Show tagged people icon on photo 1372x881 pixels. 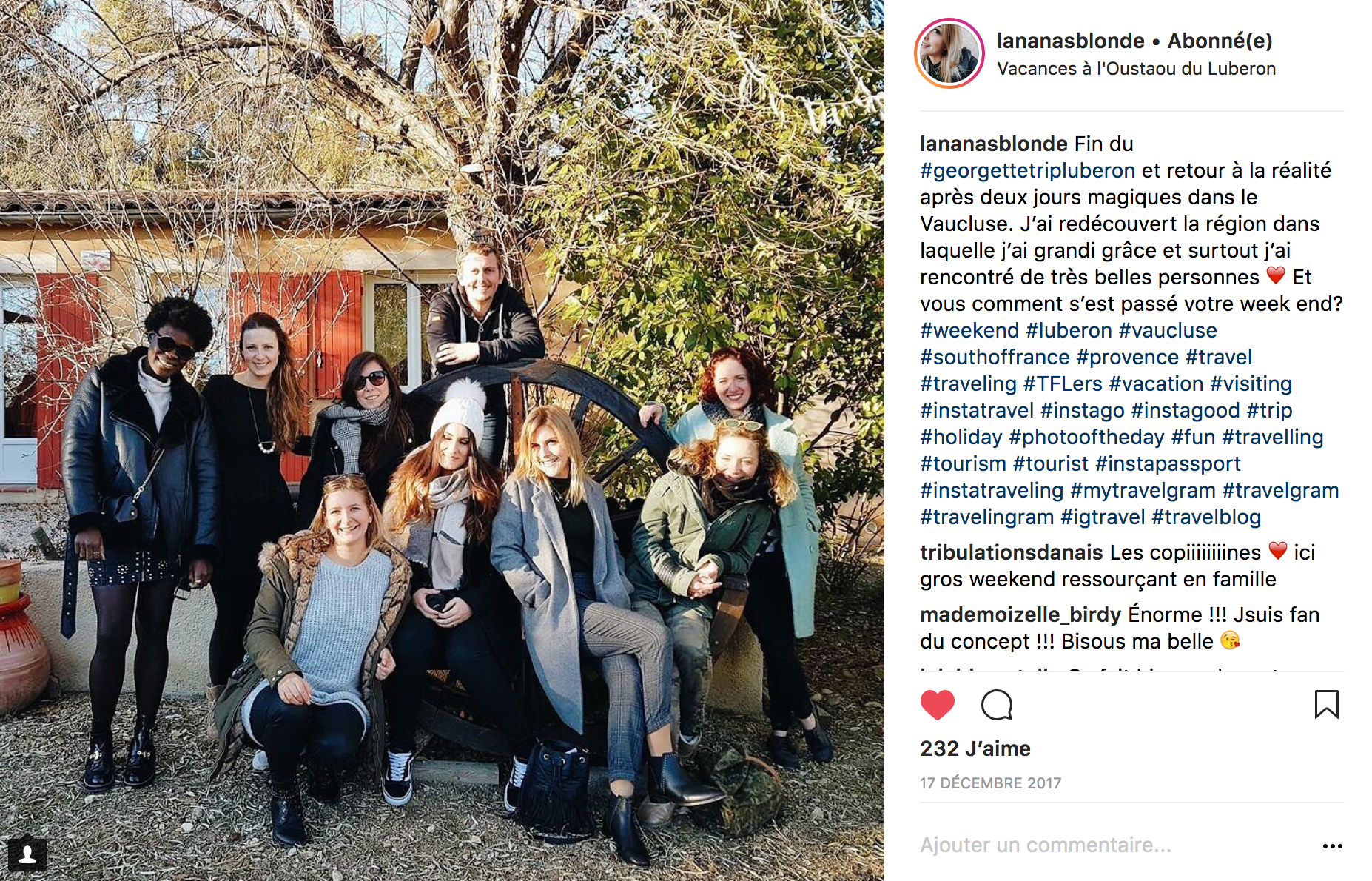click(27, 855)
